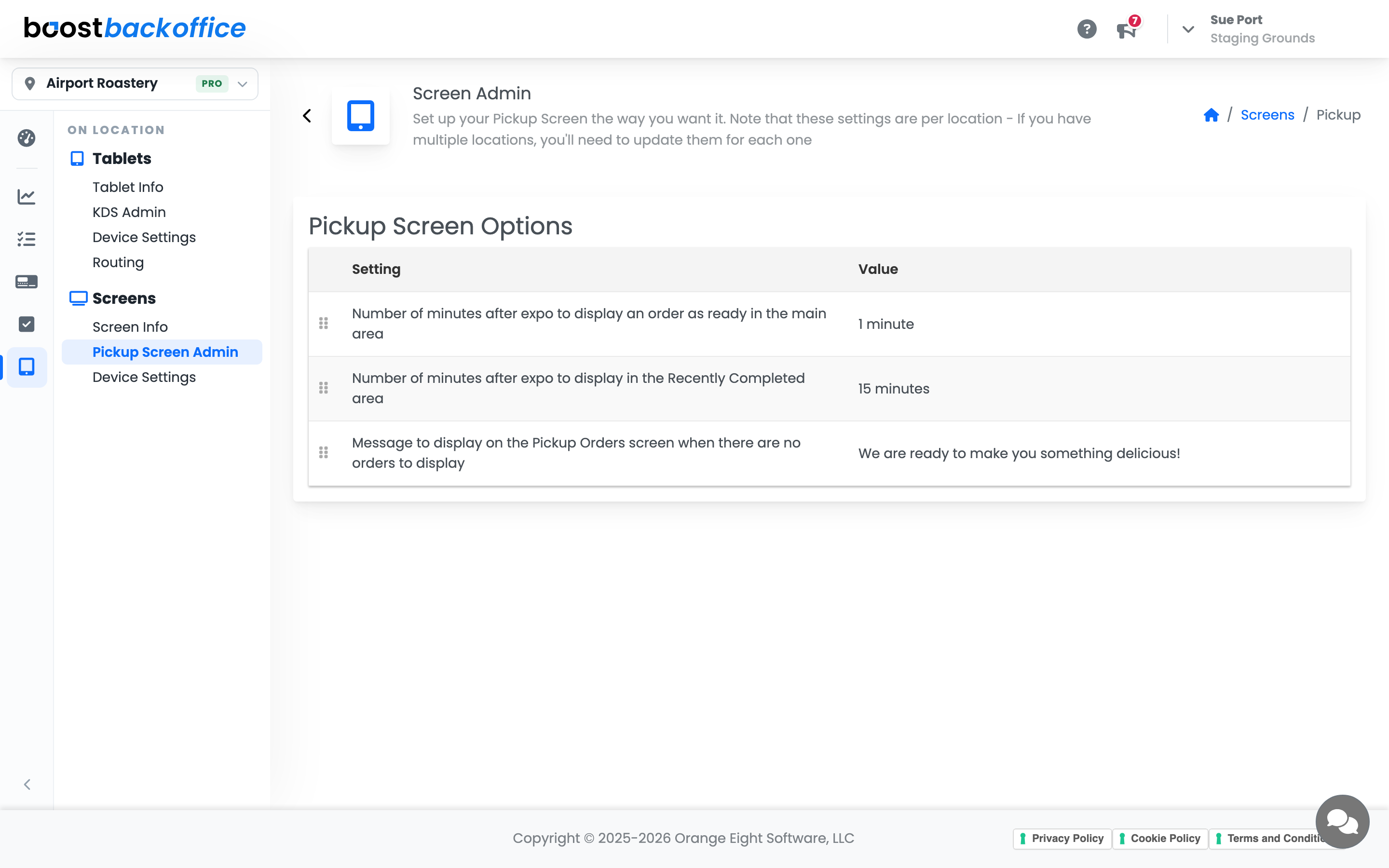Grab drag handle for no-orders message row
1389x868 pixels.
pyautogui.click(x=324, y=452)
